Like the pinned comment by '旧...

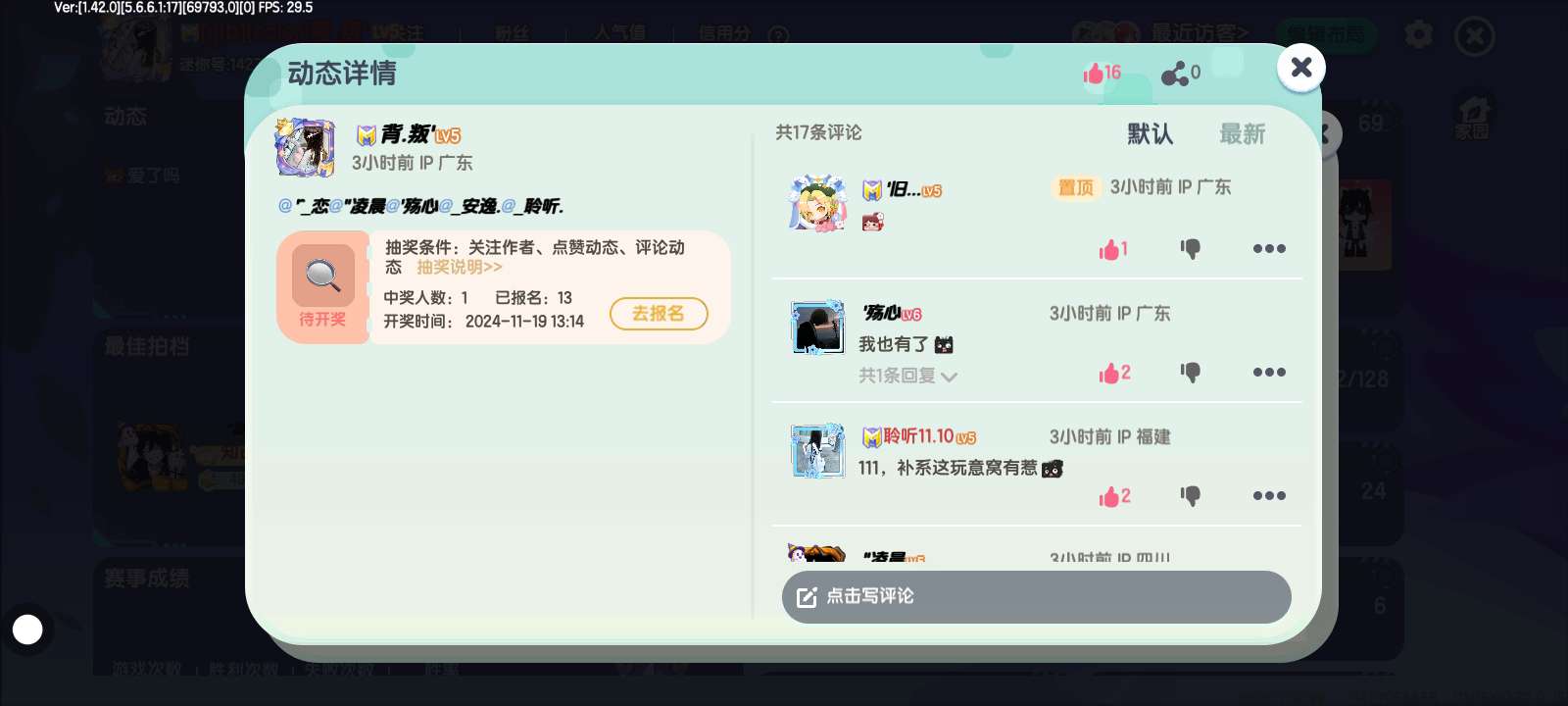point(1113,249)
